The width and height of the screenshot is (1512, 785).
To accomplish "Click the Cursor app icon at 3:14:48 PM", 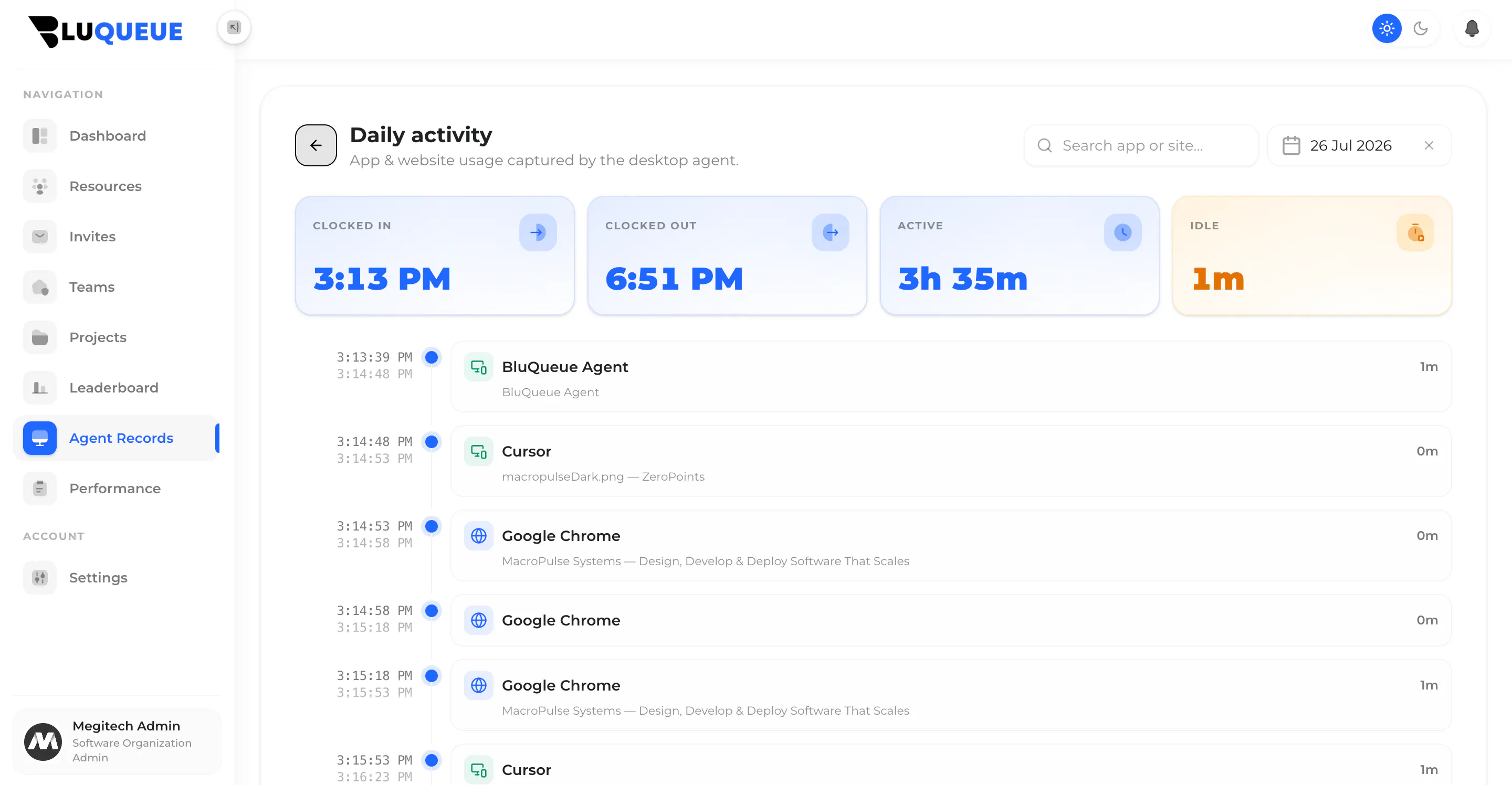I will tap(478, 452).
